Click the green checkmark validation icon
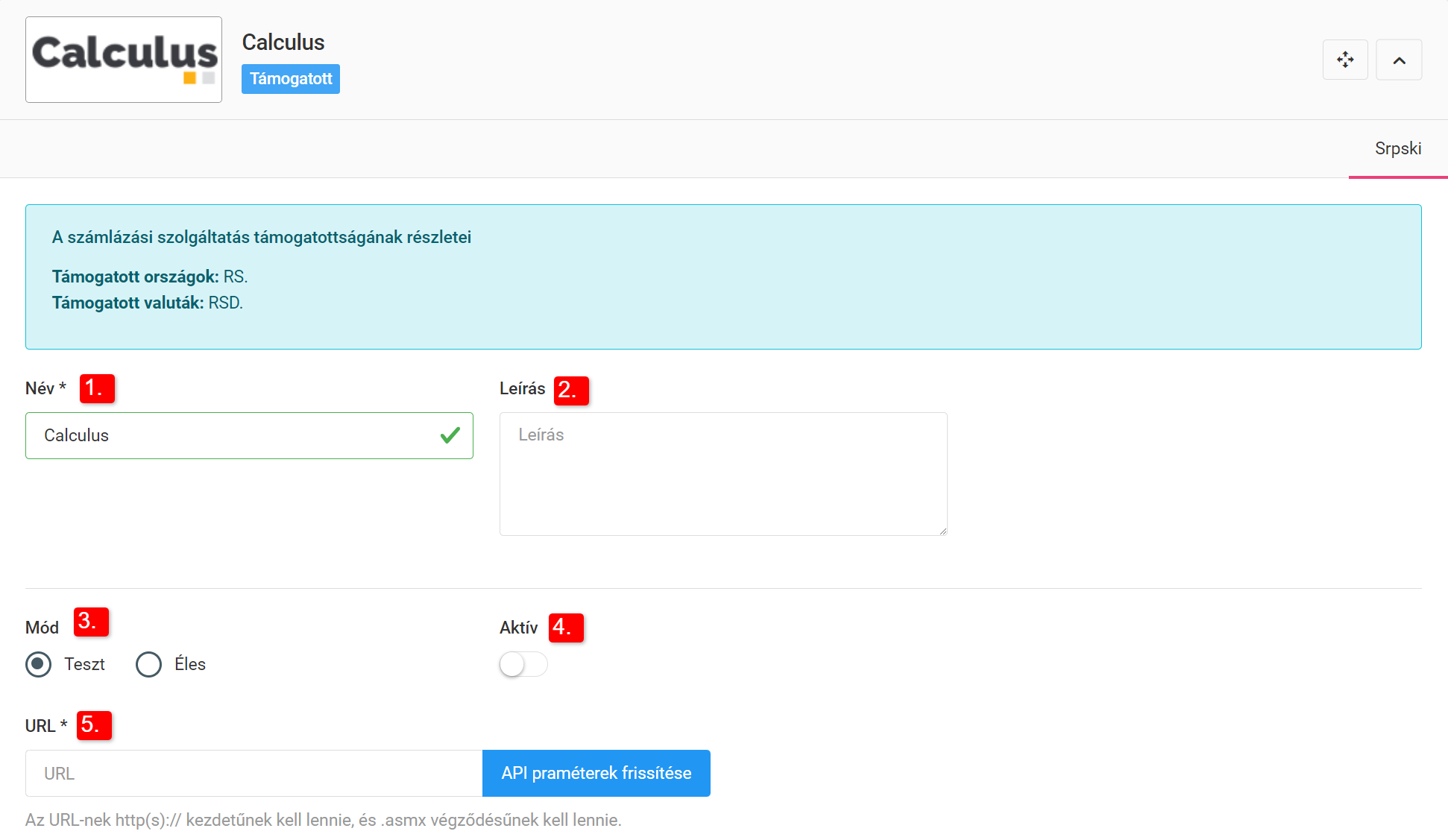 450,435
